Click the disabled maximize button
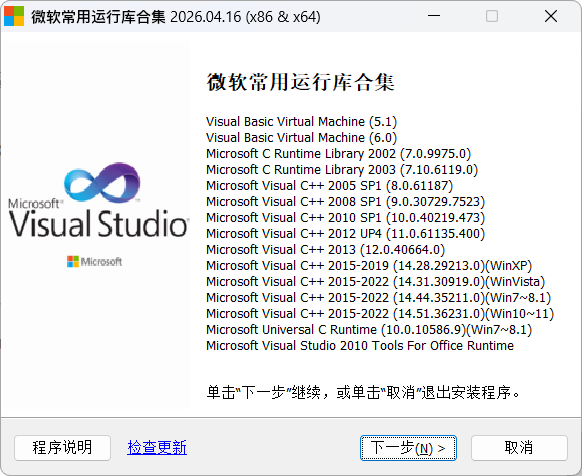 (492, 16)
